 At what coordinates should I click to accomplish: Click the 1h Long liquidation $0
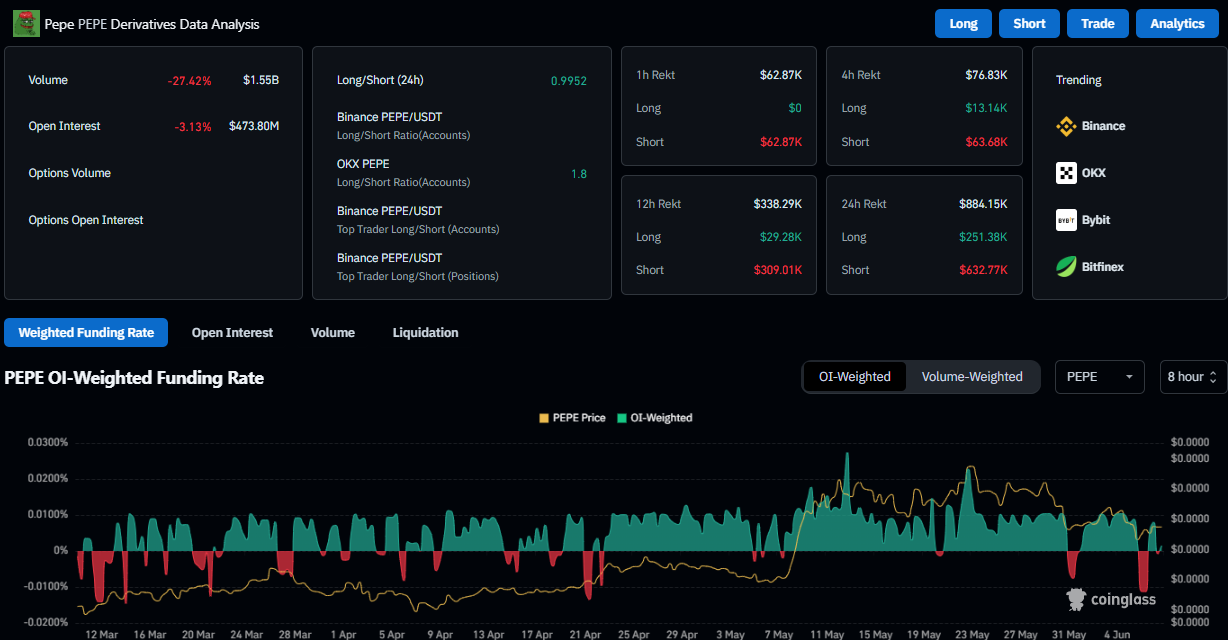pyautogui.click(x=795, y=108)
